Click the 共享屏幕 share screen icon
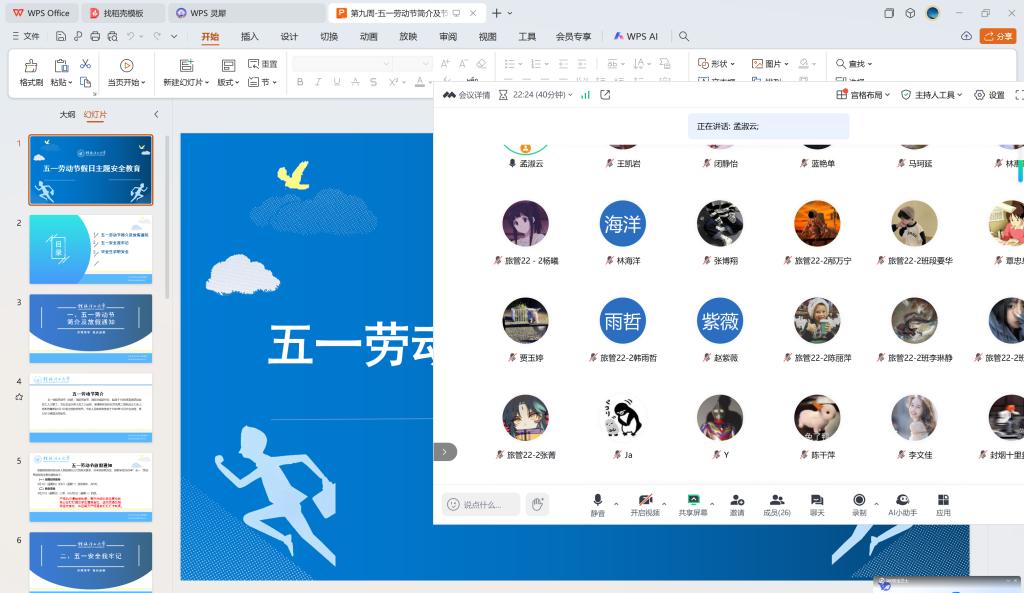 click(693, 501)
